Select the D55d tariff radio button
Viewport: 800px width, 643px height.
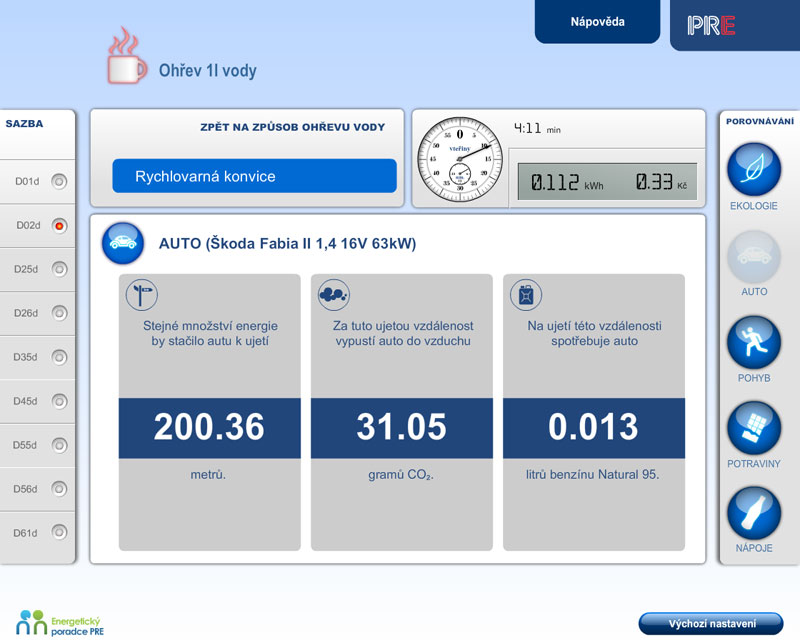59,445
